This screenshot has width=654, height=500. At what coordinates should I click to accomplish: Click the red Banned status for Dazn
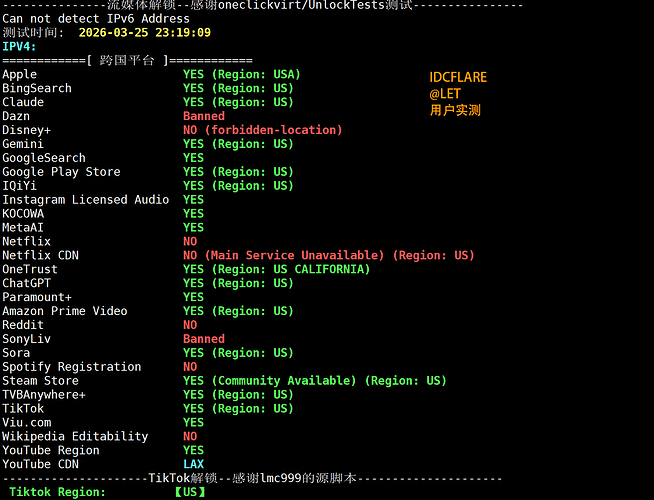(204, 116)
